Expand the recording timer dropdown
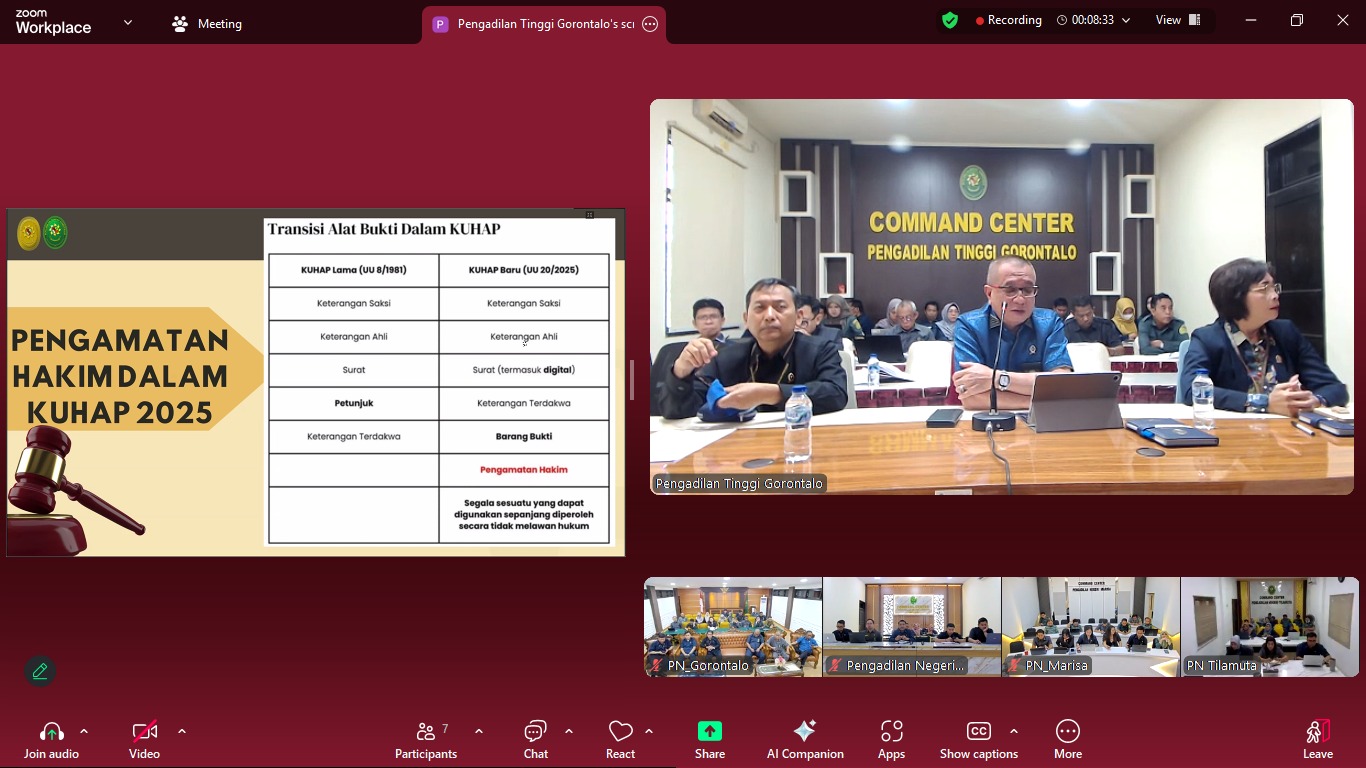1366x768 pixels. [x=1126, y=19]
